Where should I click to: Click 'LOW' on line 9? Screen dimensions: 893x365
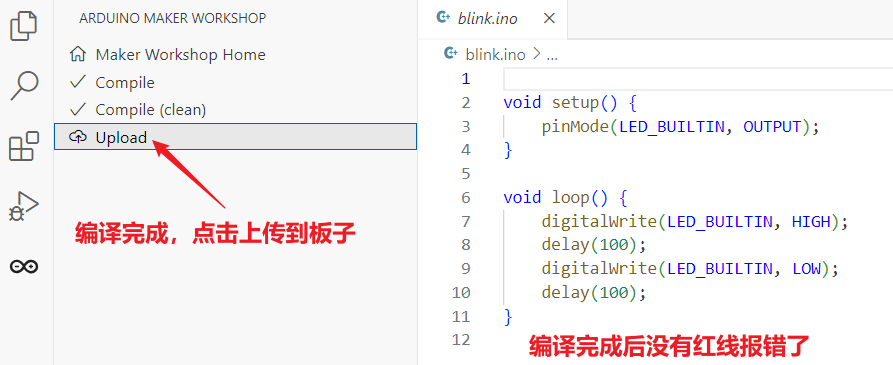coord(806,269)
